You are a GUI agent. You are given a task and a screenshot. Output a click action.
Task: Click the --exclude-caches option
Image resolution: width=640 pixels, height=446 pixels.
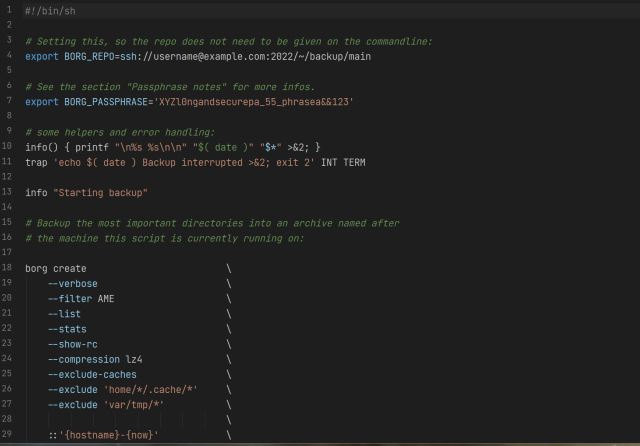(x=92, y=374)
